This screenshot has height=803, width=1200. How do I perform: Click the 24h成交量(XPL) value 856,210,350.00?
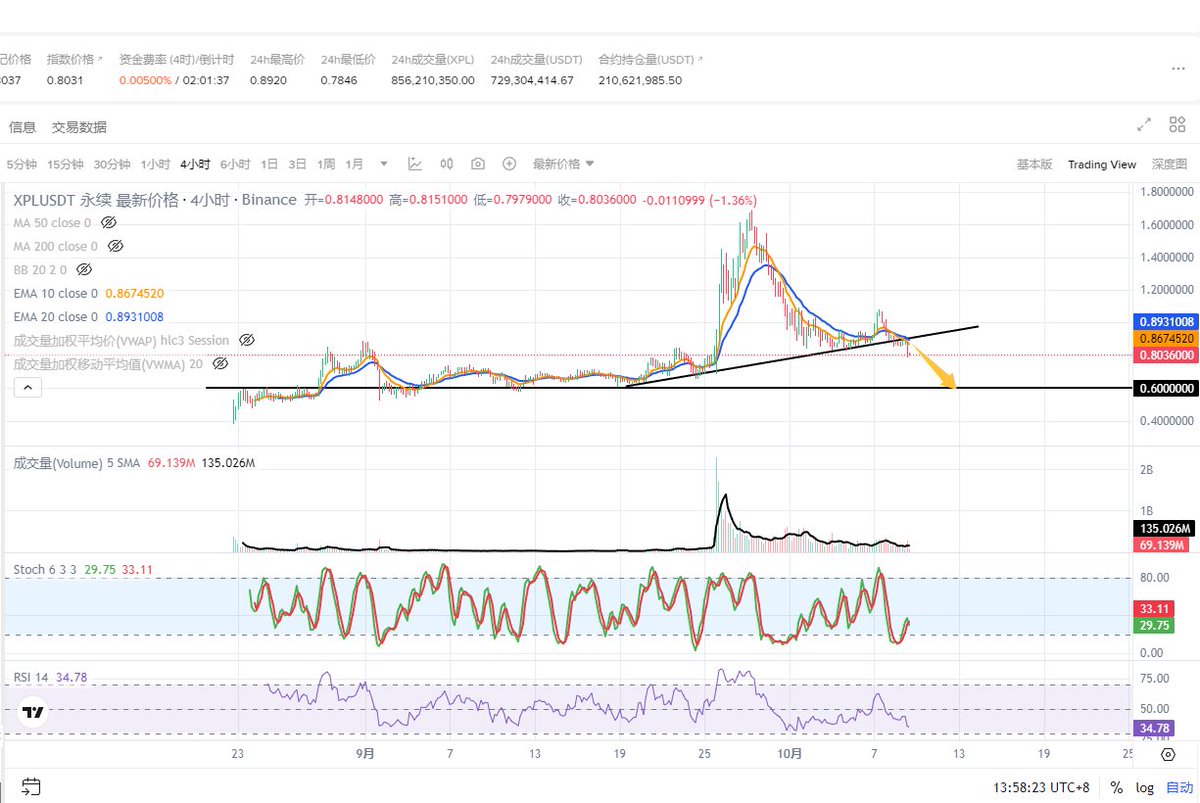click(433, 80)
